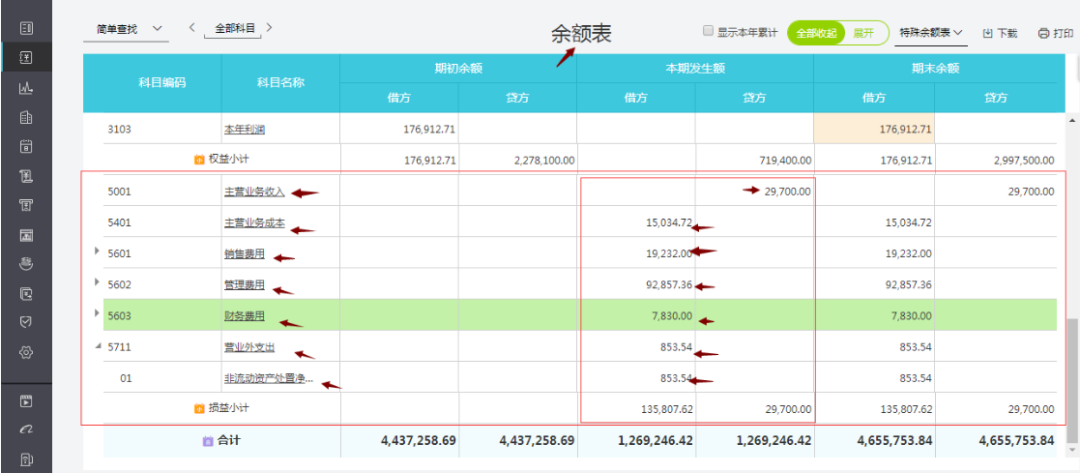Open the gear settings sidebar icon

tap(26, 352)
